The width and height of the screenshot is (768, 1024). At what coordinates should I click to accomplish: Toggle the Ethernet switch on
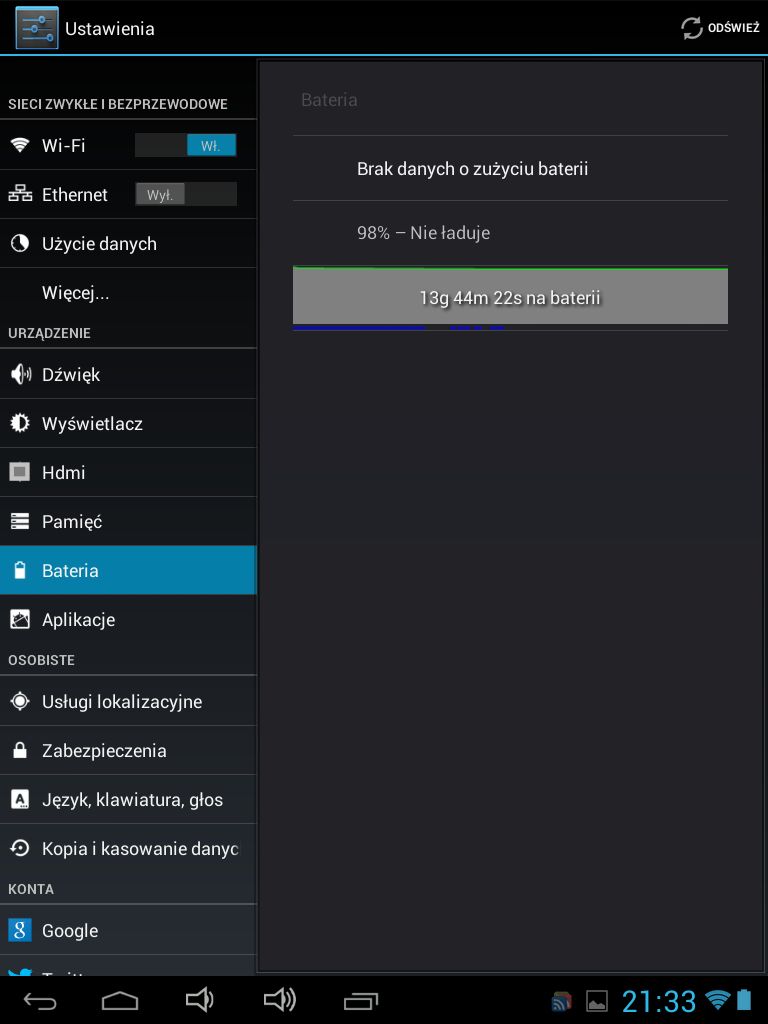pos(185,194)
